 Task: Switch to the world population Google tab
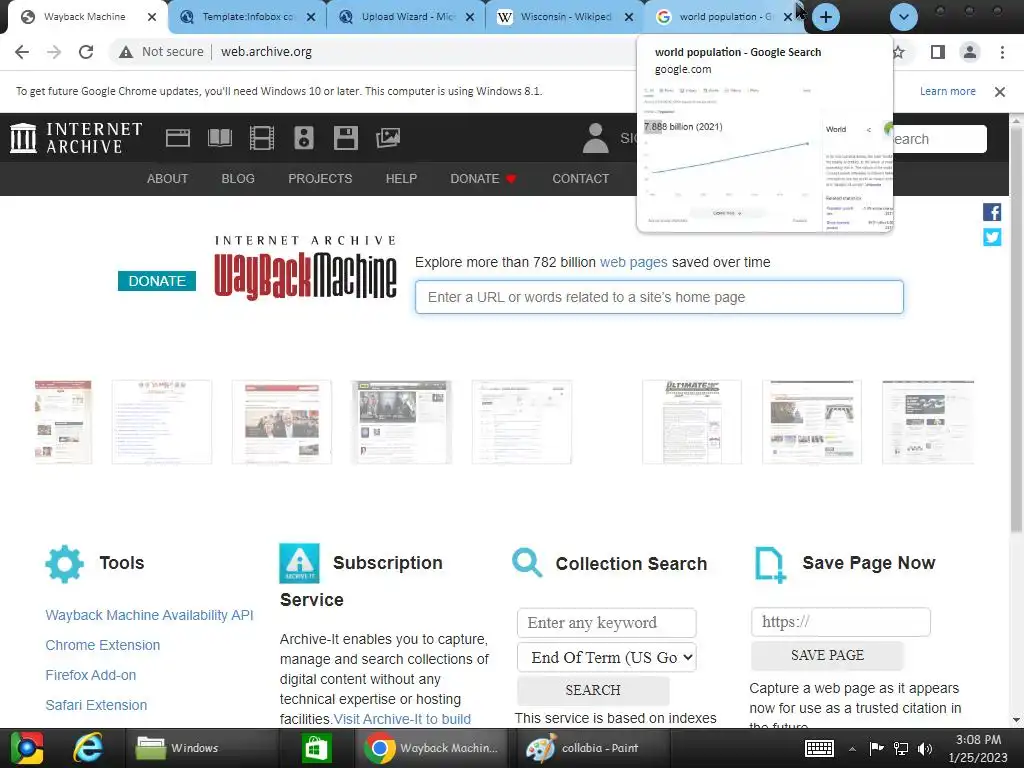[724, 17]
